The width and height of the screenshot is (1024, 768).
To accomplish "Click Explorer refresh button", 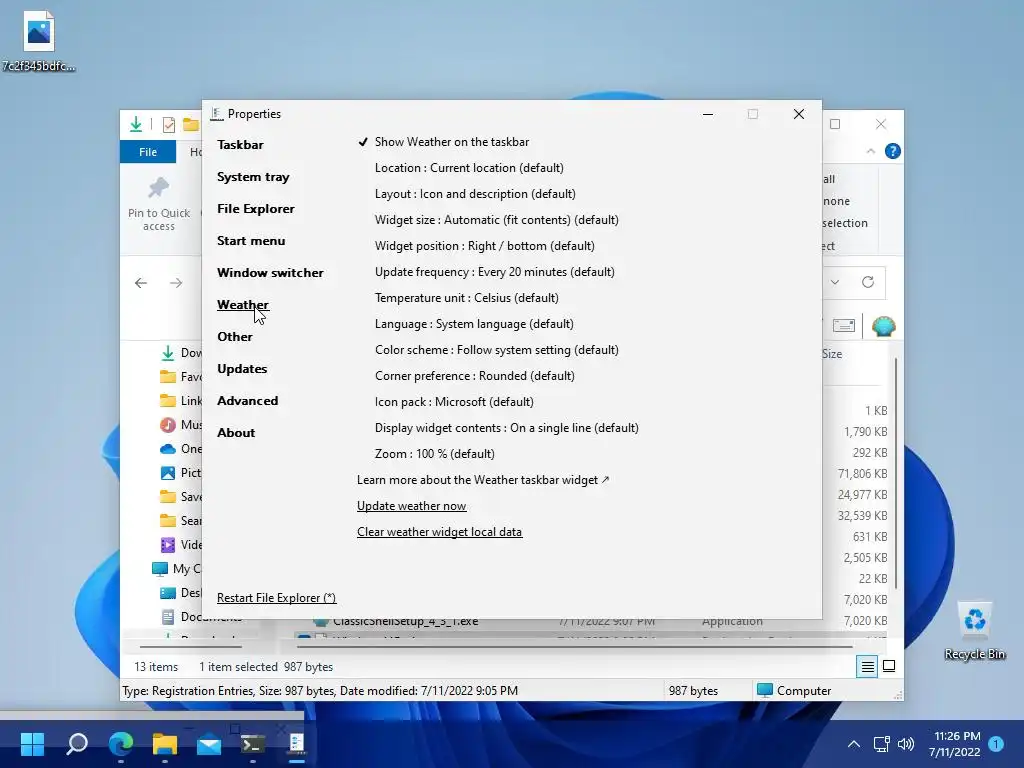I will click(867, 282).
